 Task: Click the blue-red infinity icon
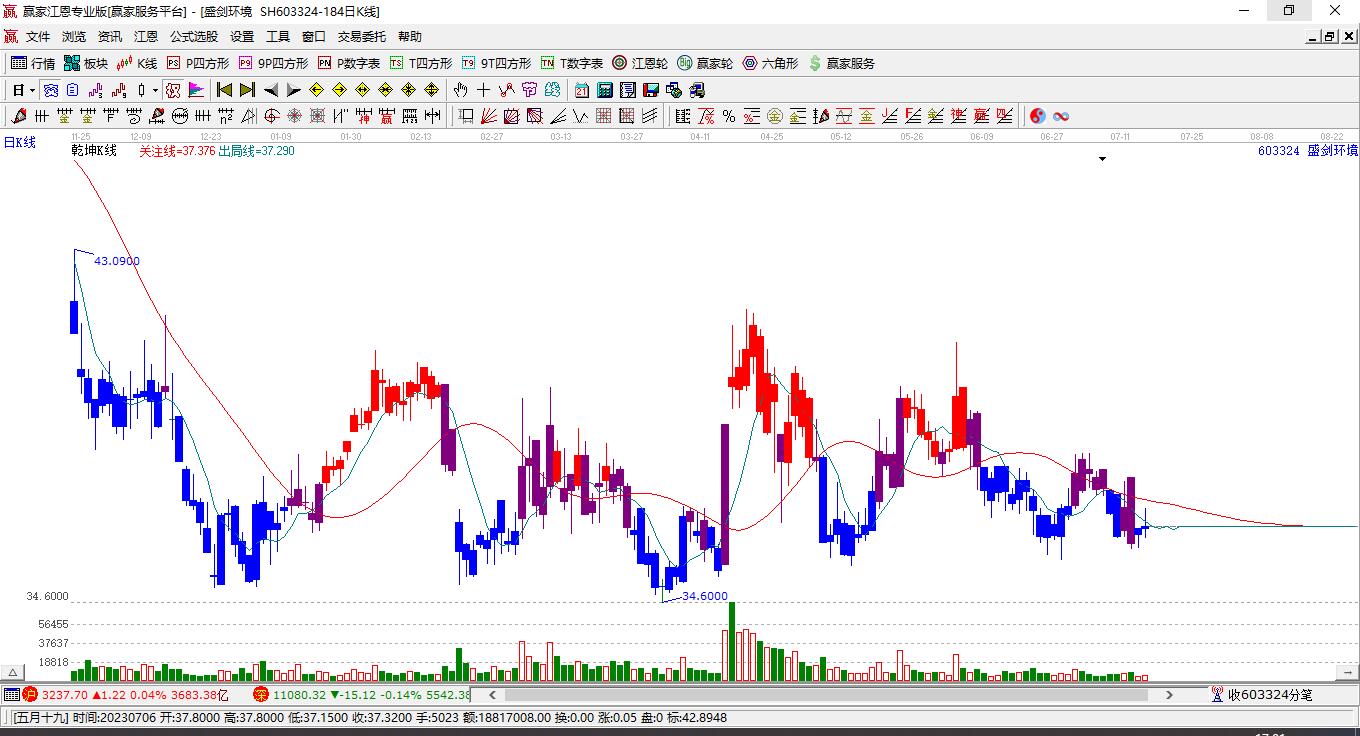[1061, 116]
